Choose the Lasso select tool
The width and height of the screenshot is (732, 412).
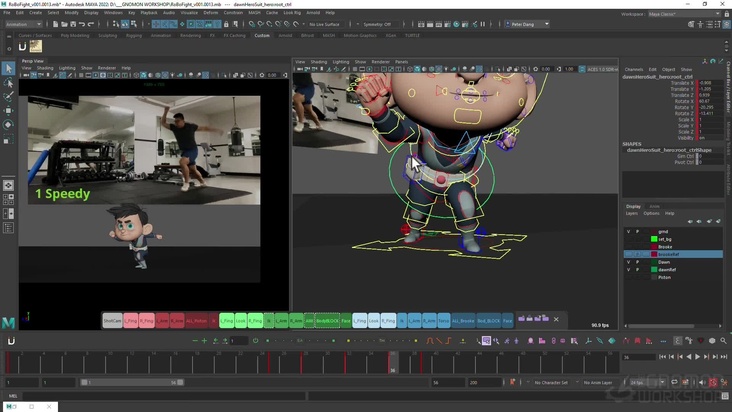[x=8, y=83]
